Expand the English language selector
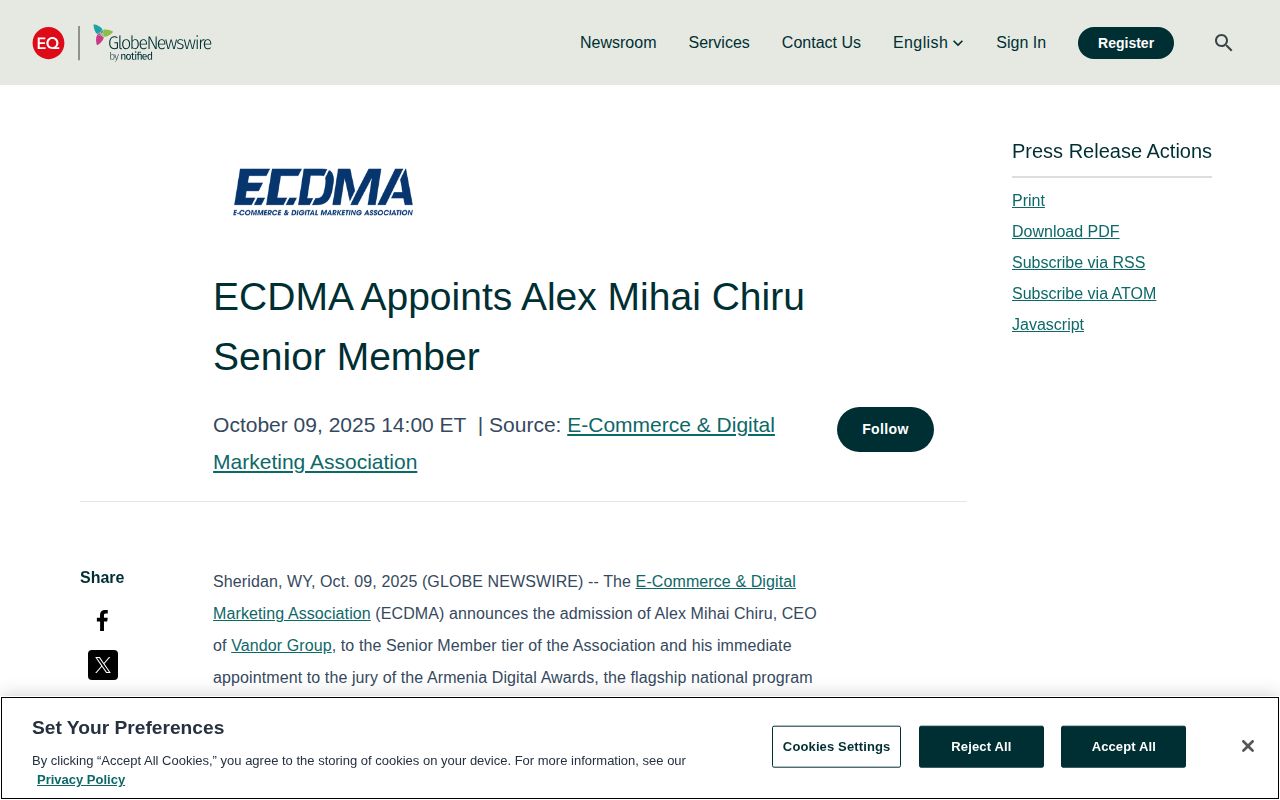The width and height of the screenshot is (1280, 800). [x=927, y=42]
